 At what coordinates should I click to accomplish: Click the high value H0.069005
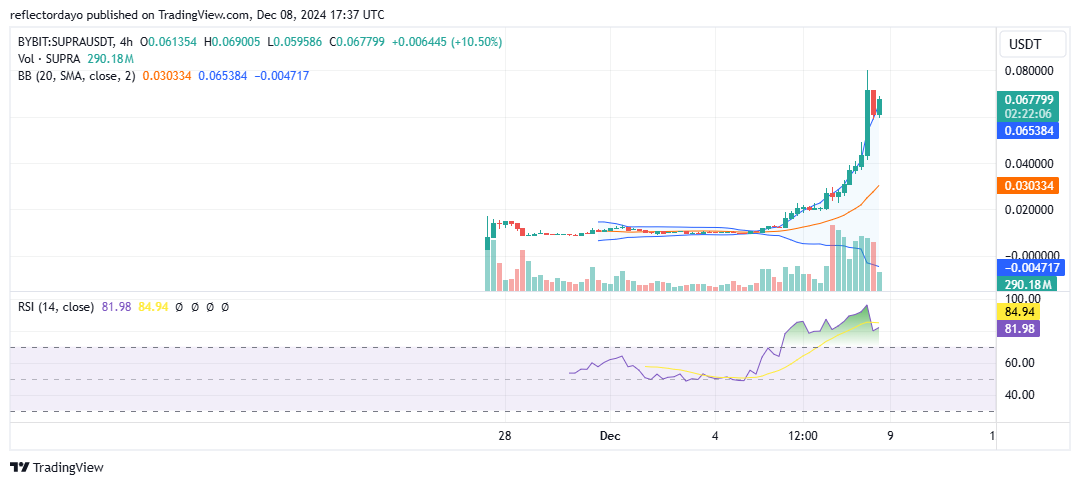pyautogui.click(x=232, y=42)
